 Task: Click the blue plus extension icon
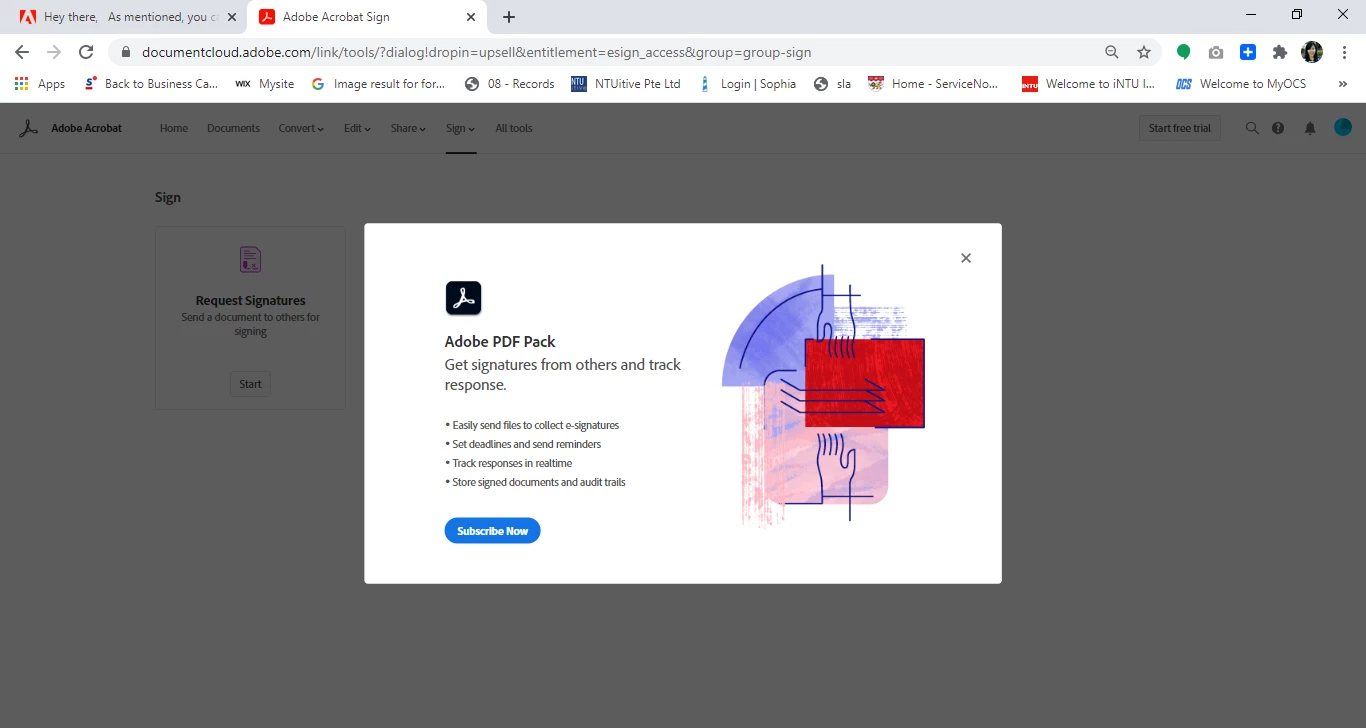[x=1248, y=52]
